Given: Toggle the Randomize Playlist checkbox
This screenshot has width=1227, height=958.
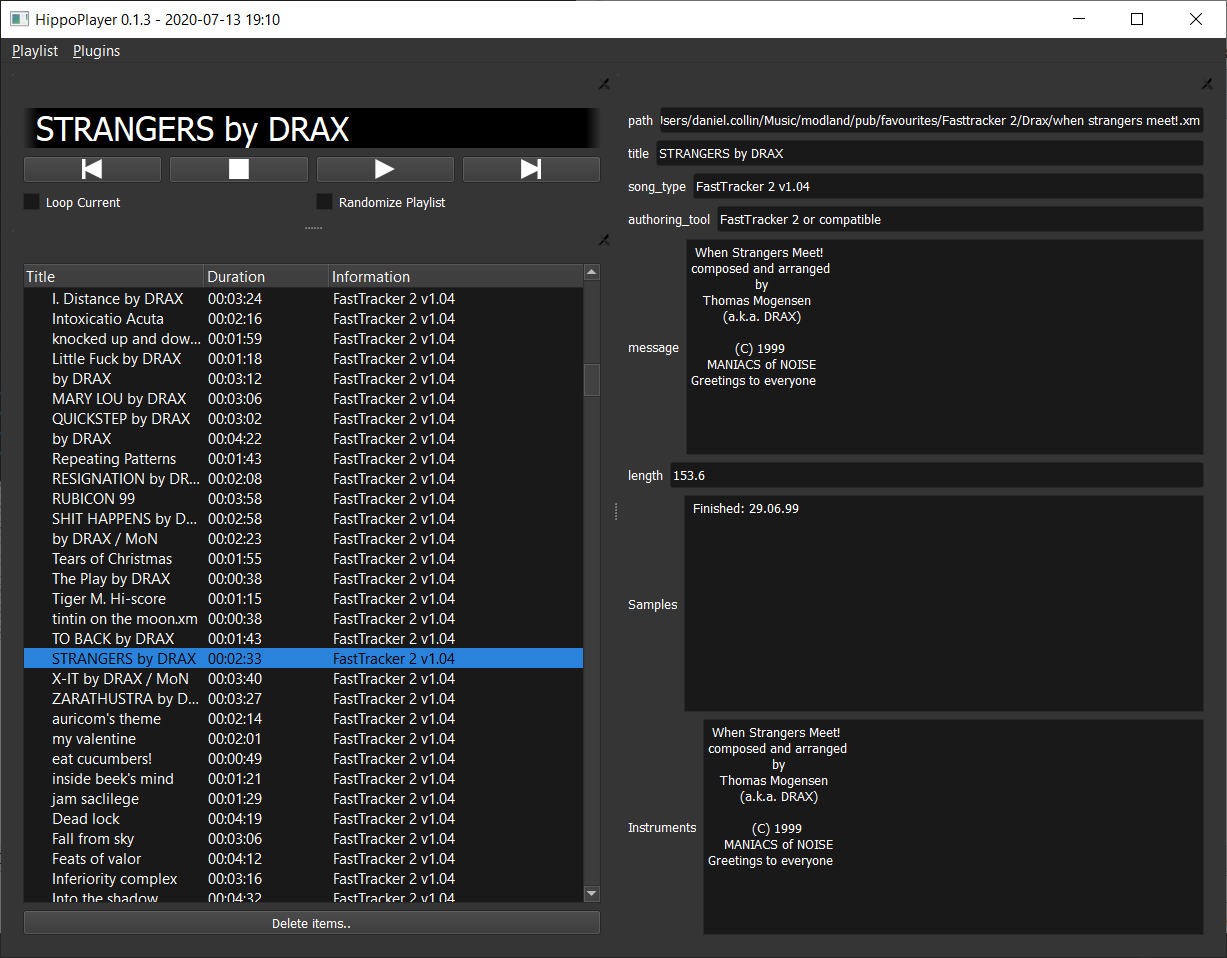Looking at the screenshot, I should (x=324, y=203).
